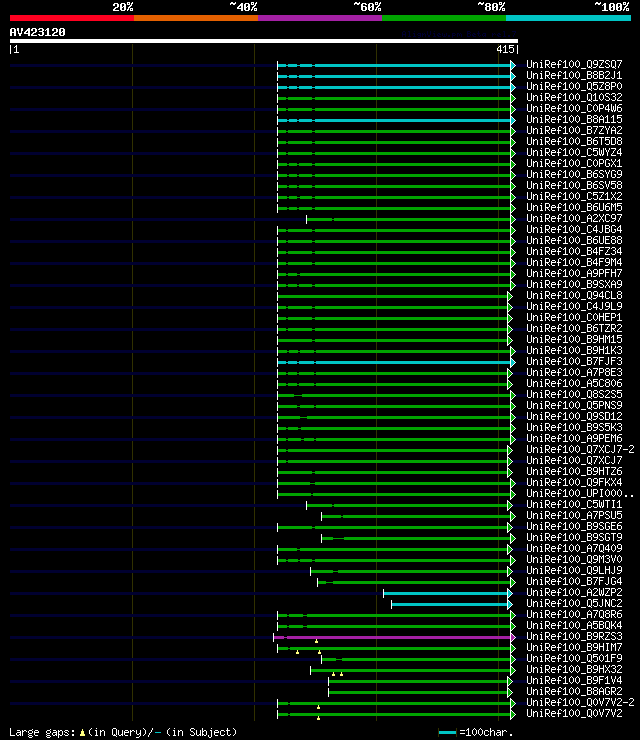
Task: Click the query end position 415
Action: 505,49
